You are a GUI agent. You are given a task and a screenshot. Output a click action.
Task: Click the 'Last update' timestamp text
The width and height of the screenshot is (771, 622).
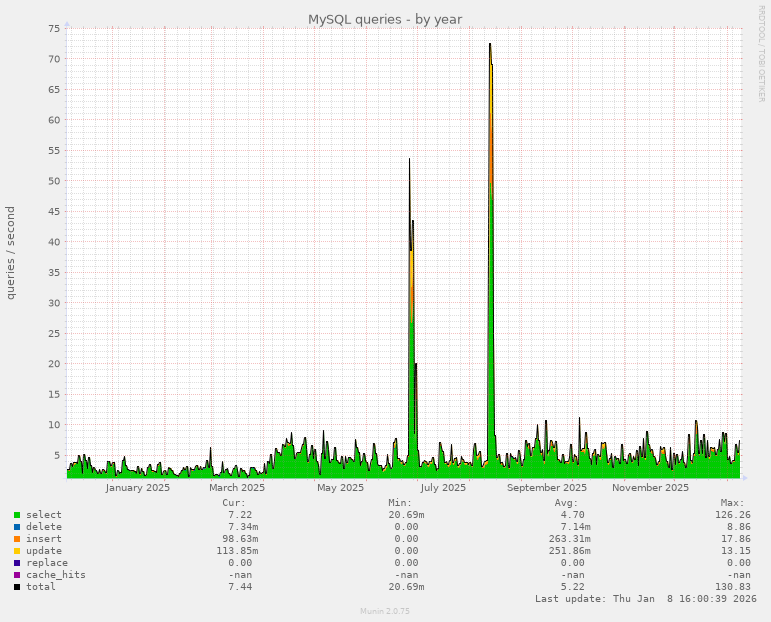tap(646, 599)
